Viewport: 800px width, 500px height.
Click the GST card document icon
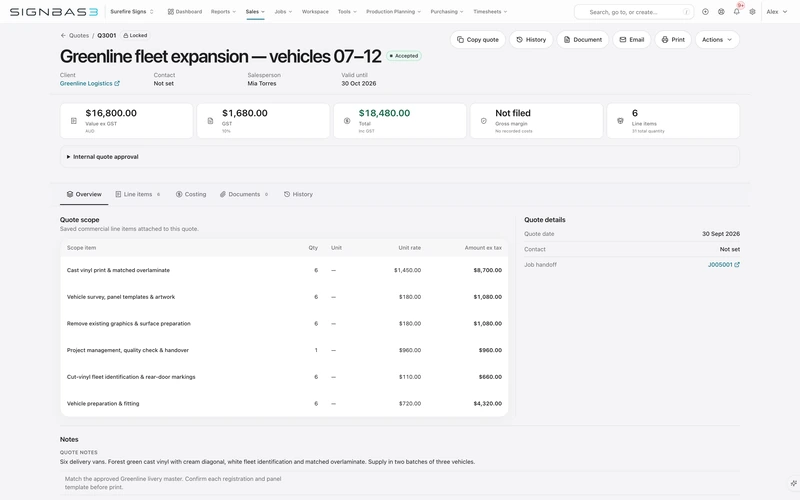tap(210, 121)
